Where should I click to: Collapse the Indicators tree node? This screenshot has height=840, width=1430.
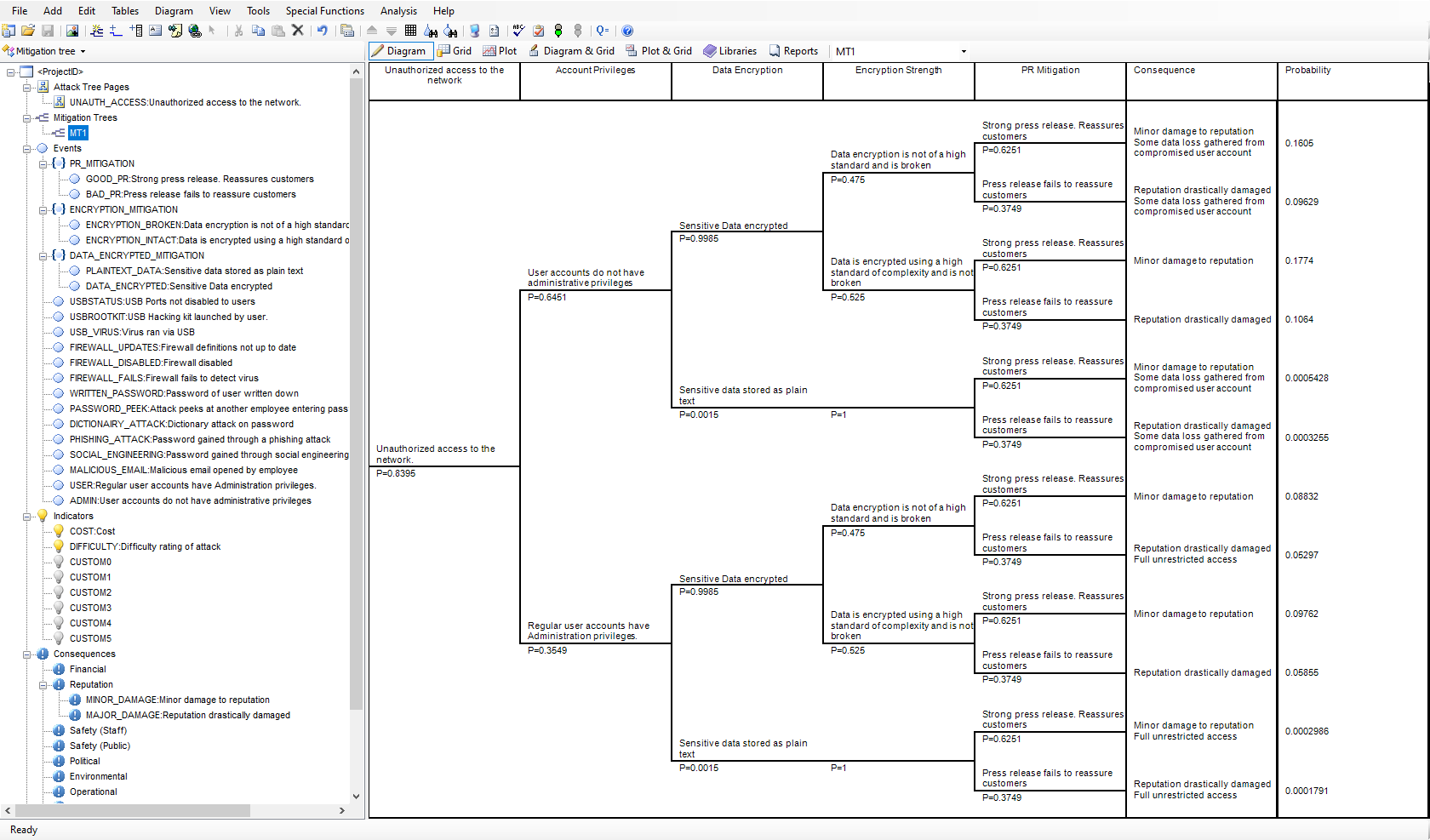coord(27,516)
